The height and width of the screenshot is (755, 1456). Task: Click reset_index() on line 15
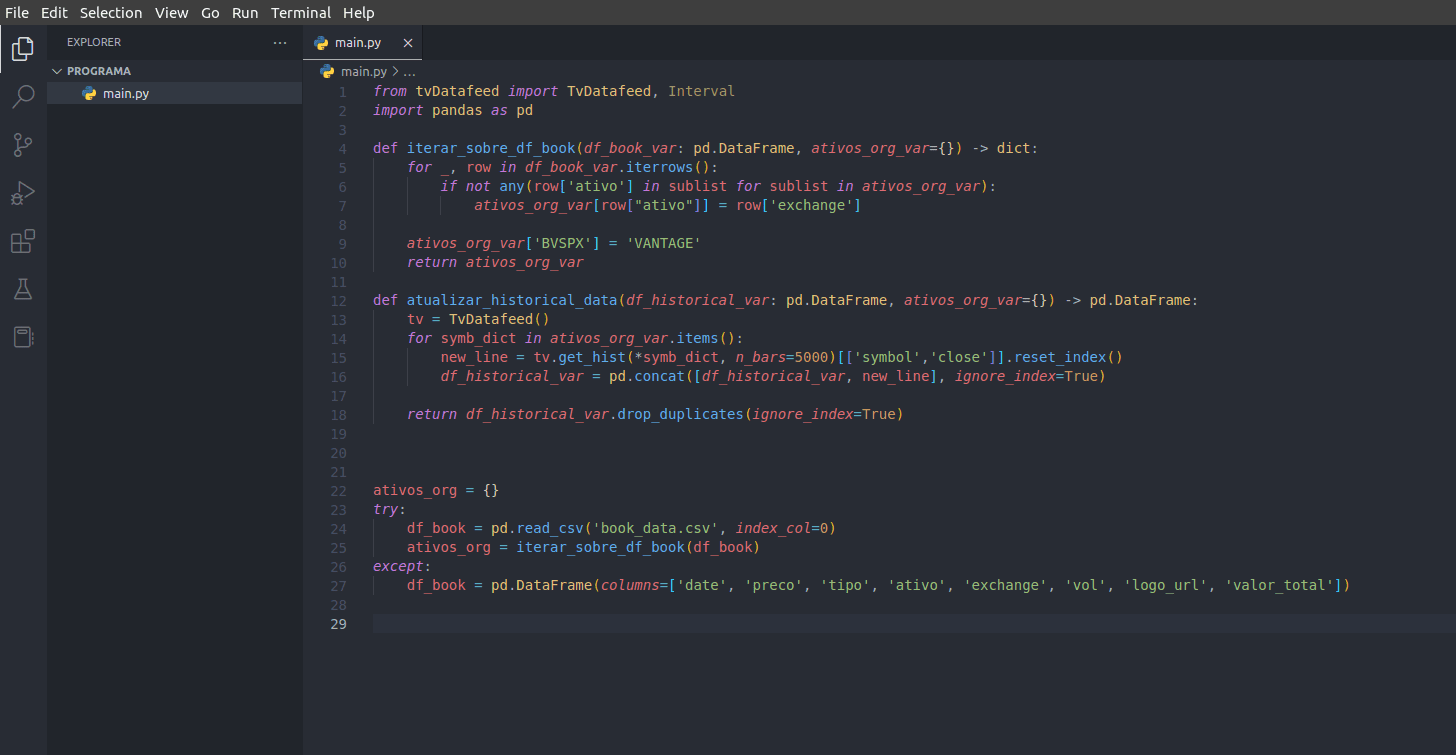[1069, 357]
